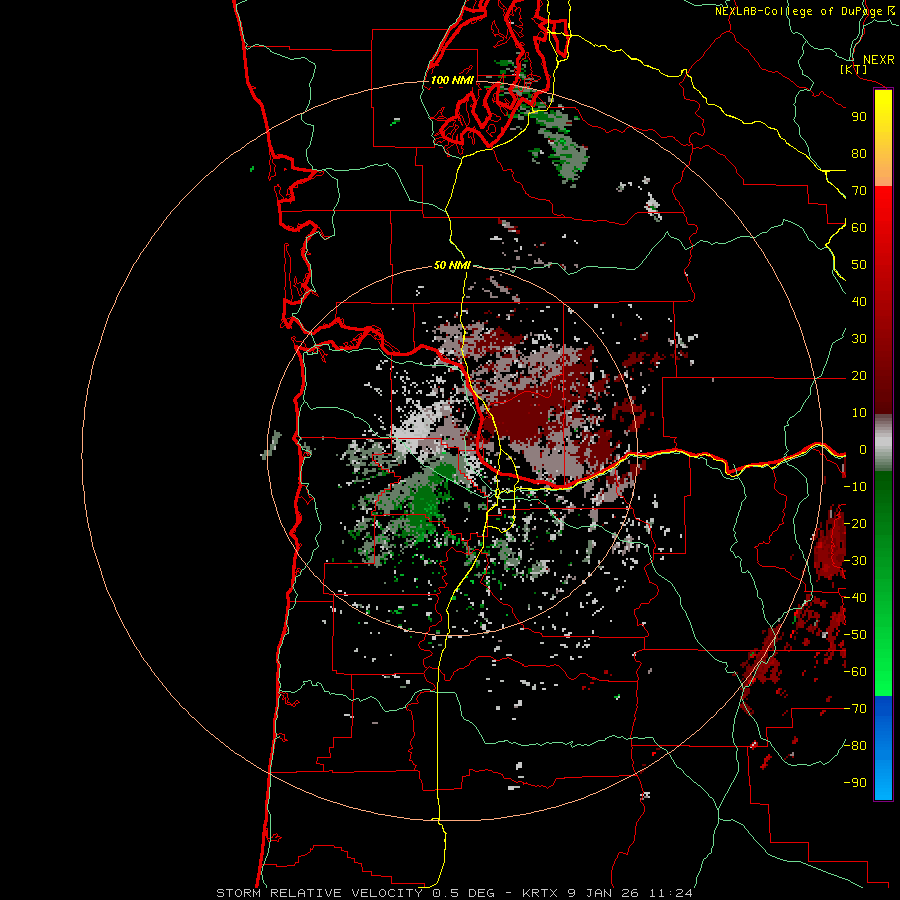The image size is (900, 900).
Task: Click the "KRTX" radar site identifier
Action: tap(540, 893)
